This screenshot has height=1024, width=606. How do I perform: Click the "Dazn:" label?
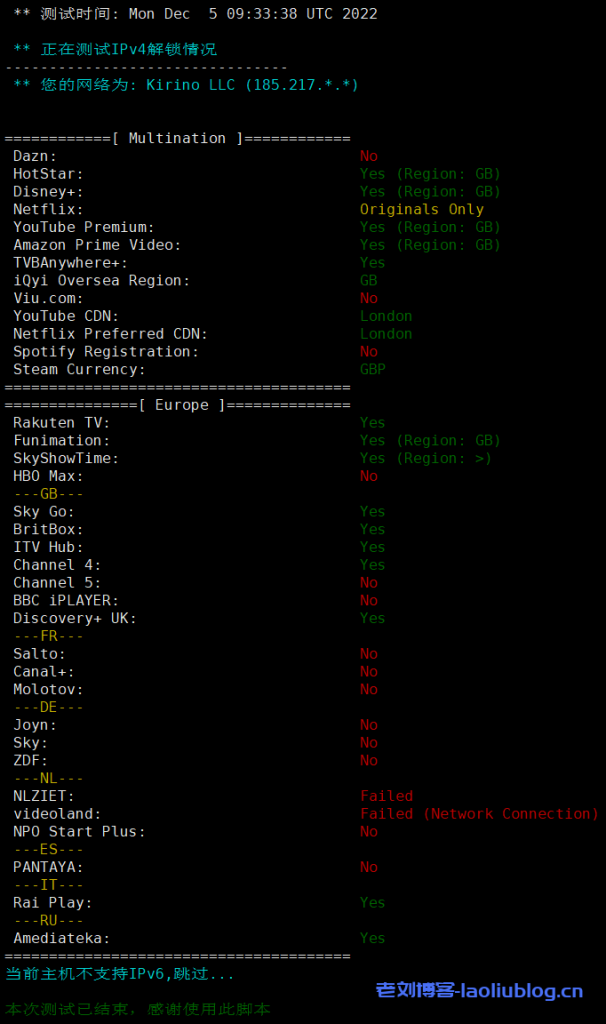pos(35,156)
